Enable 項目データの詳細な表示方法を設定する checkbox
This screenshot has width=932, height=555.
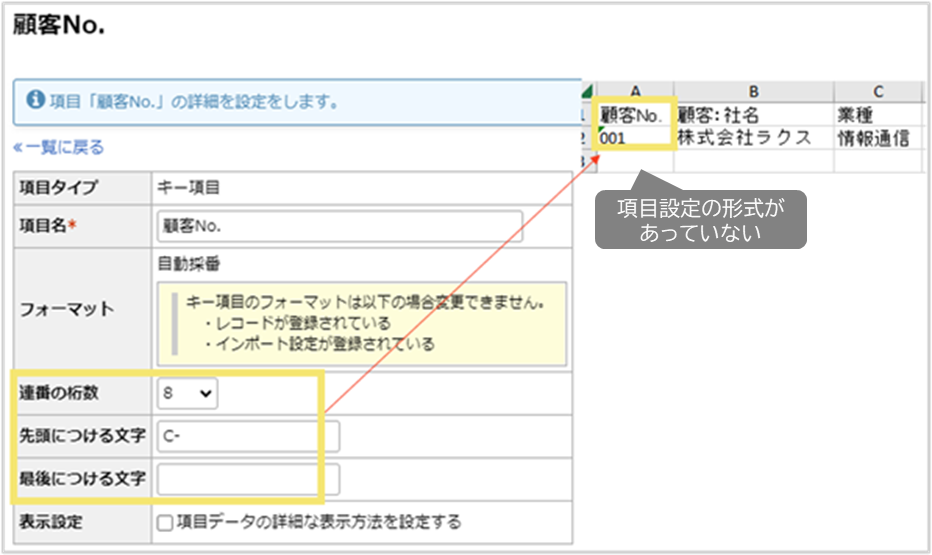pos(165,522)
